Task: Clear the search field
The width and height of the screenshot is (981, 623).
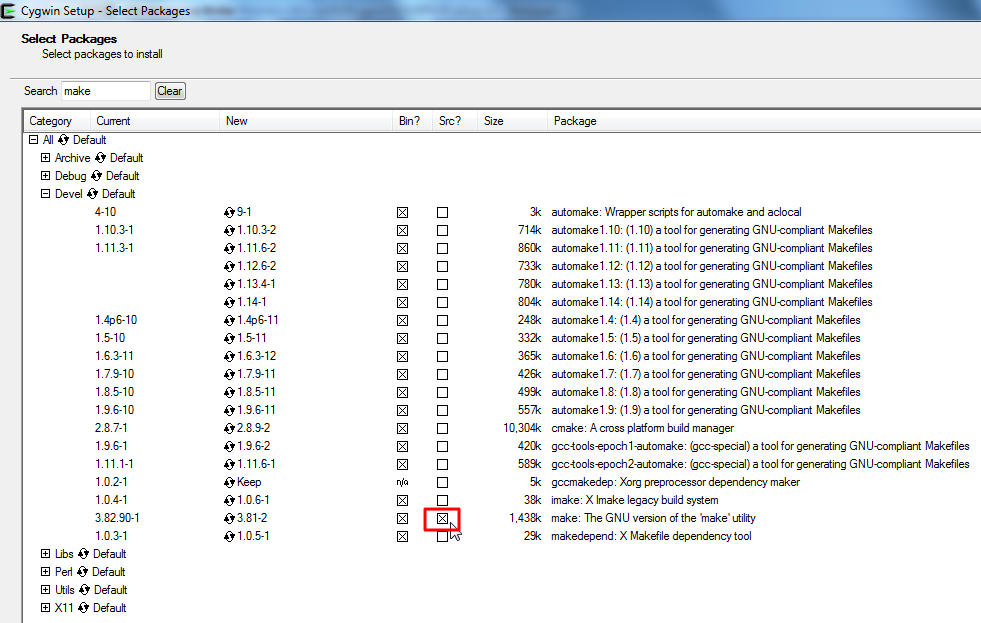Action: pos(170,91)
